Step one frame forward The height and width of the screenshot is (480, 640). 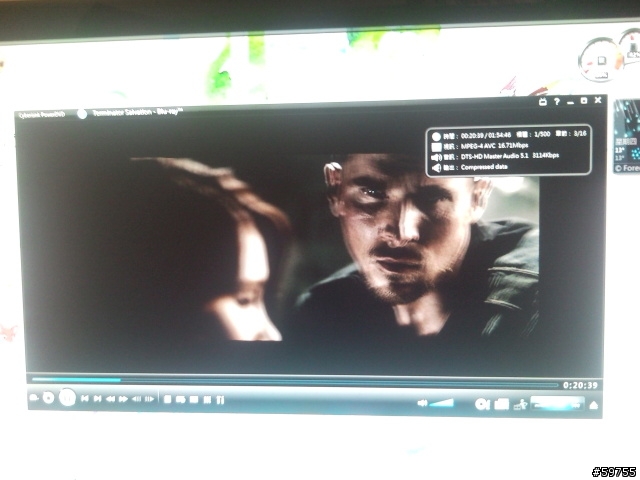click(149, 399)
